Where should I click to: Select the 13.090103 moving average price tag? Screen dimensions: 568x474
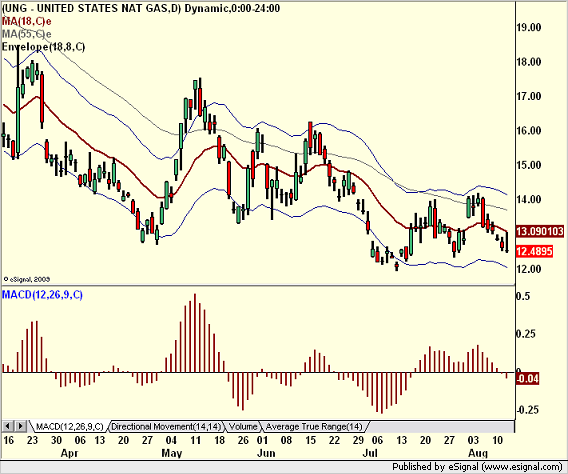point(539,231)
